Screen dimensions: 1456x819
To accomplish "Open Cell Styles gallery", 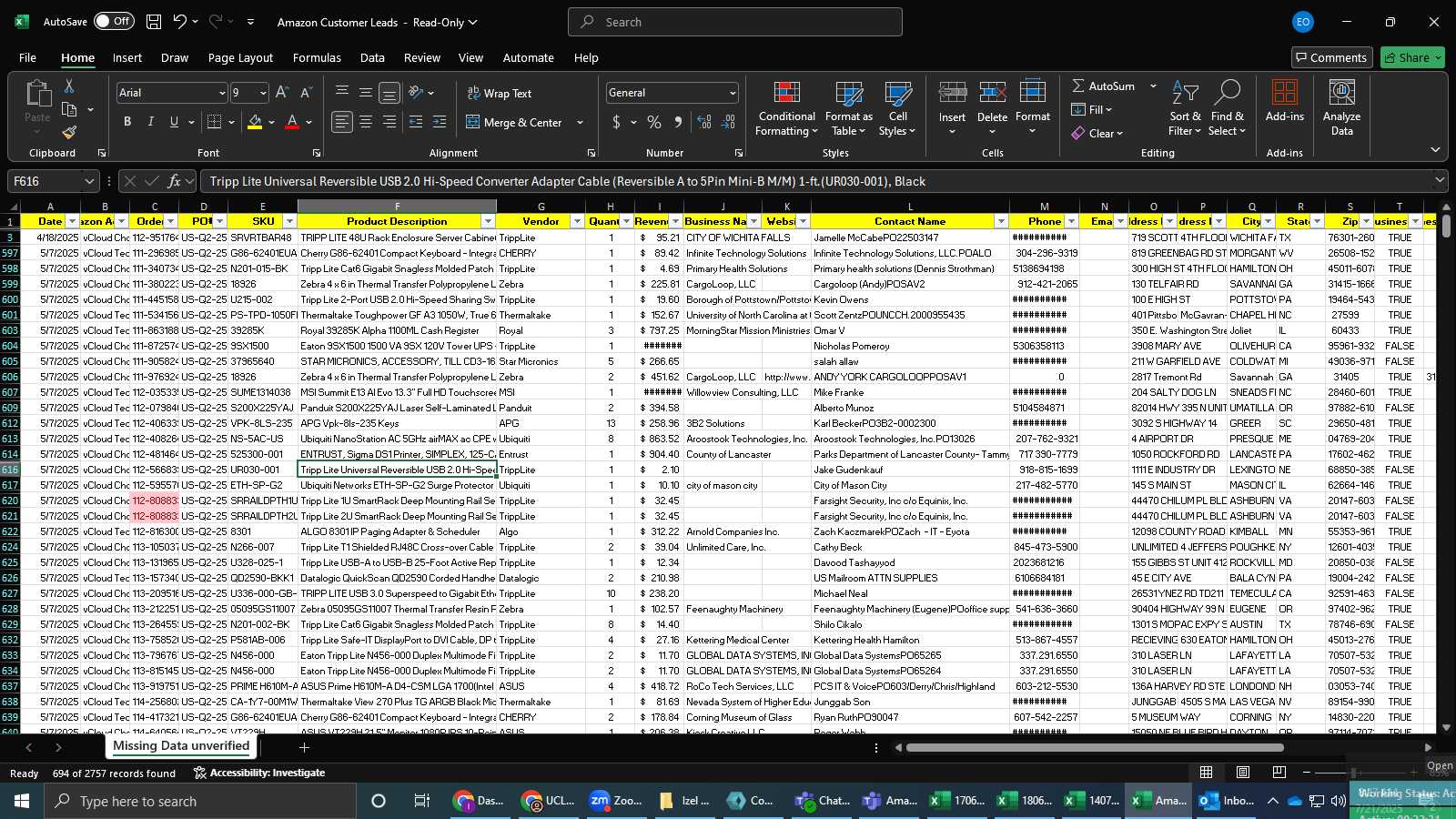I will click(897, 108).
